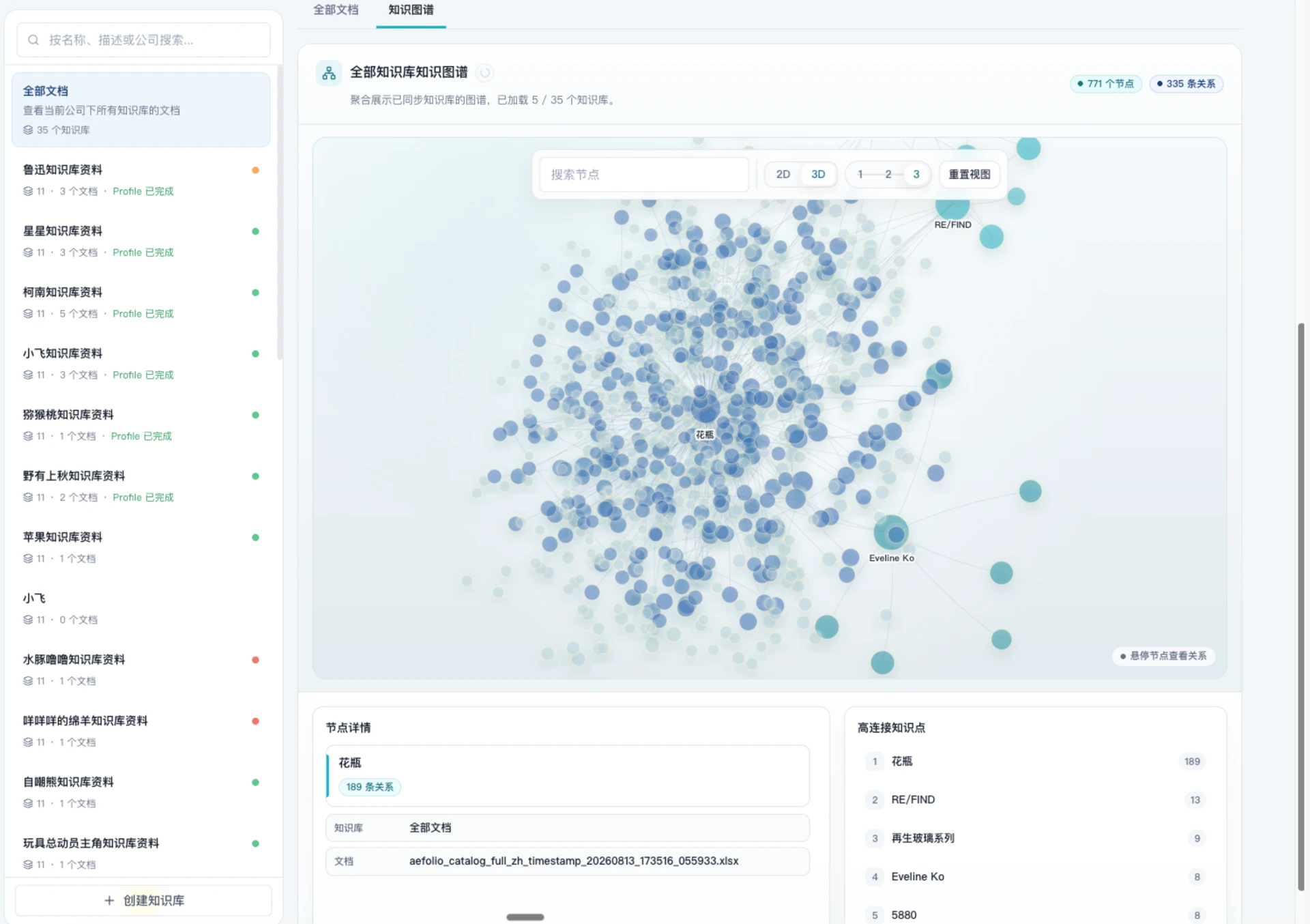
Task: Click the loading spinner next to the 全部知识库知识图谱 title
Action: (x=484, y=72)
